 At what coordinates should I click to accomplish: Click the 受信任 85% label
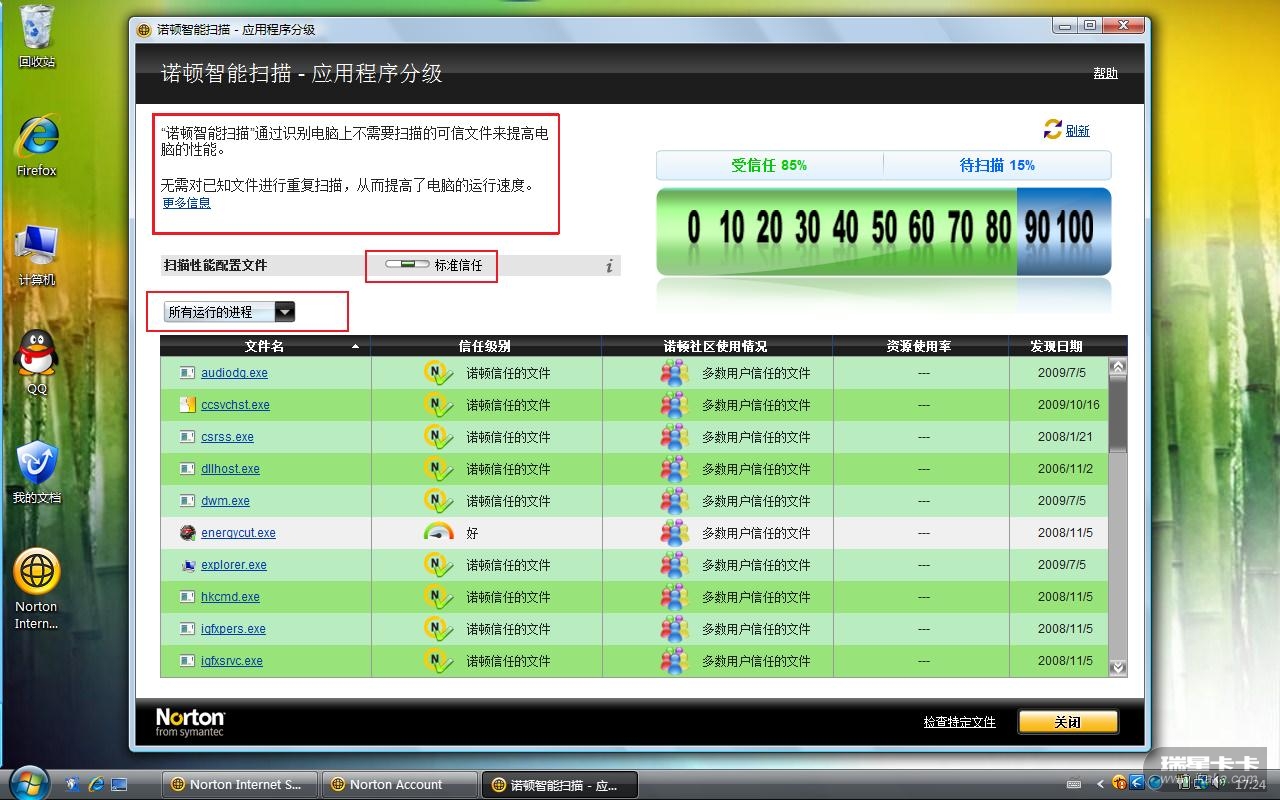[769, 165]
